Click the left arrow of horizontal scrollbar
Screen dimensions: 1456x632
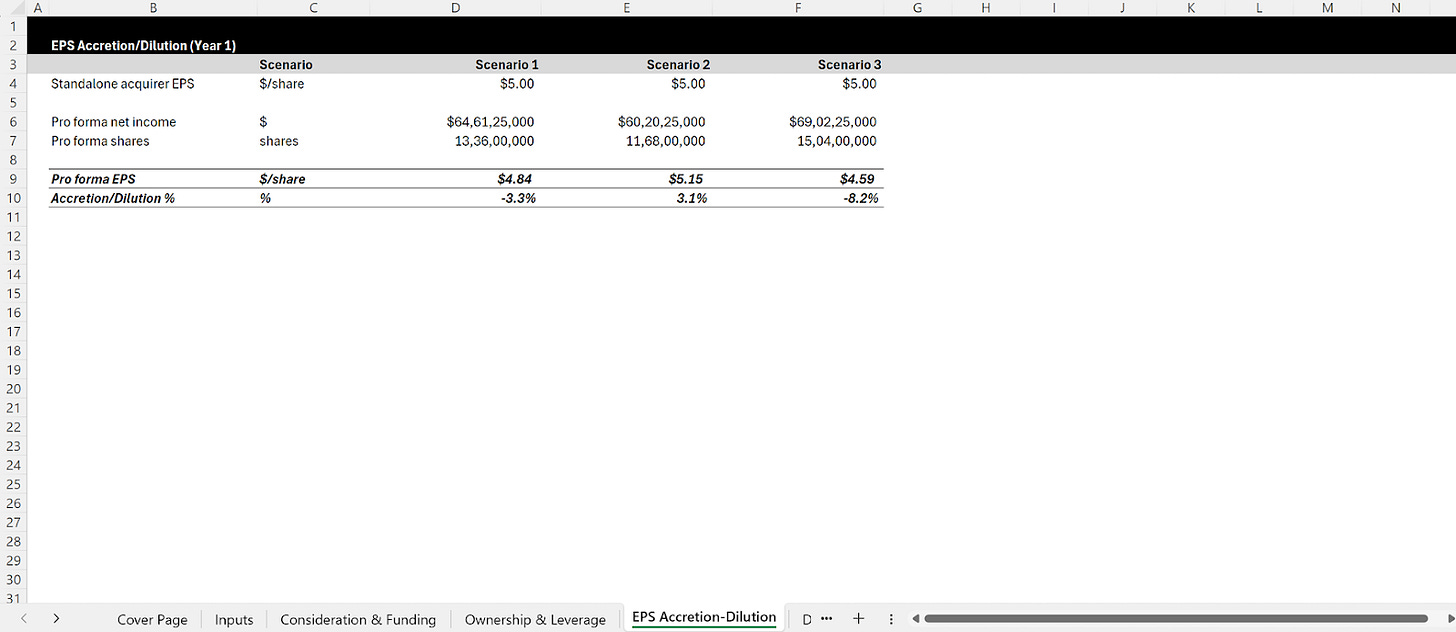915,619
